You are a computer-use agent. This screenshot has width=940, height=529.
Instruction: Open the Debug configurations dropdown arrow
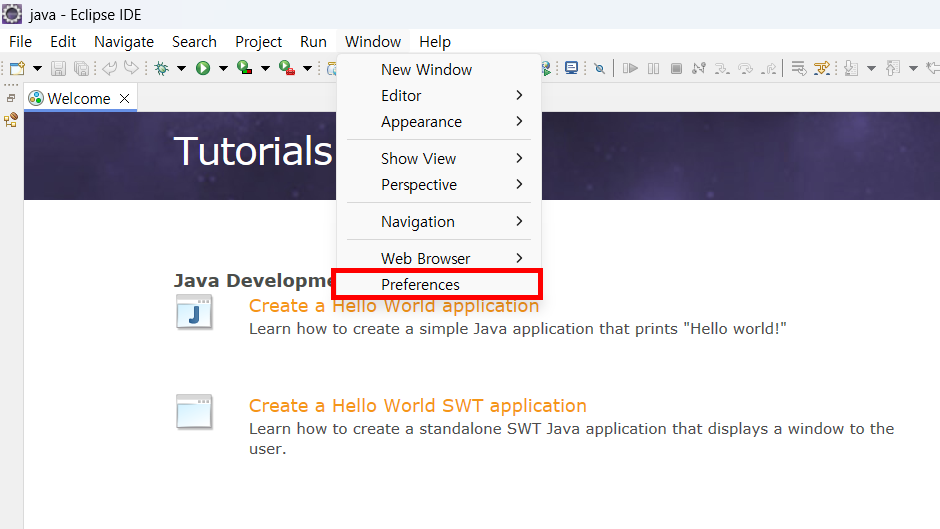tap(181, 68)
